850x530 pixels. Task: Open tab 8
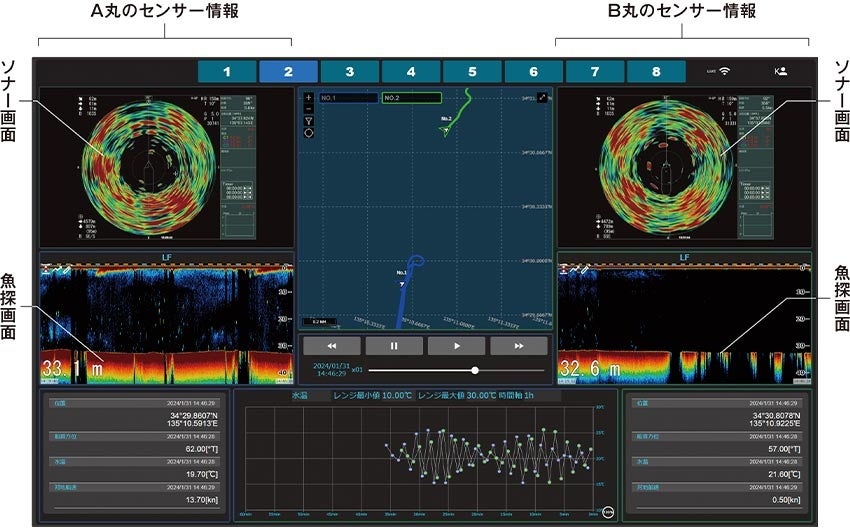click(657, 72)
